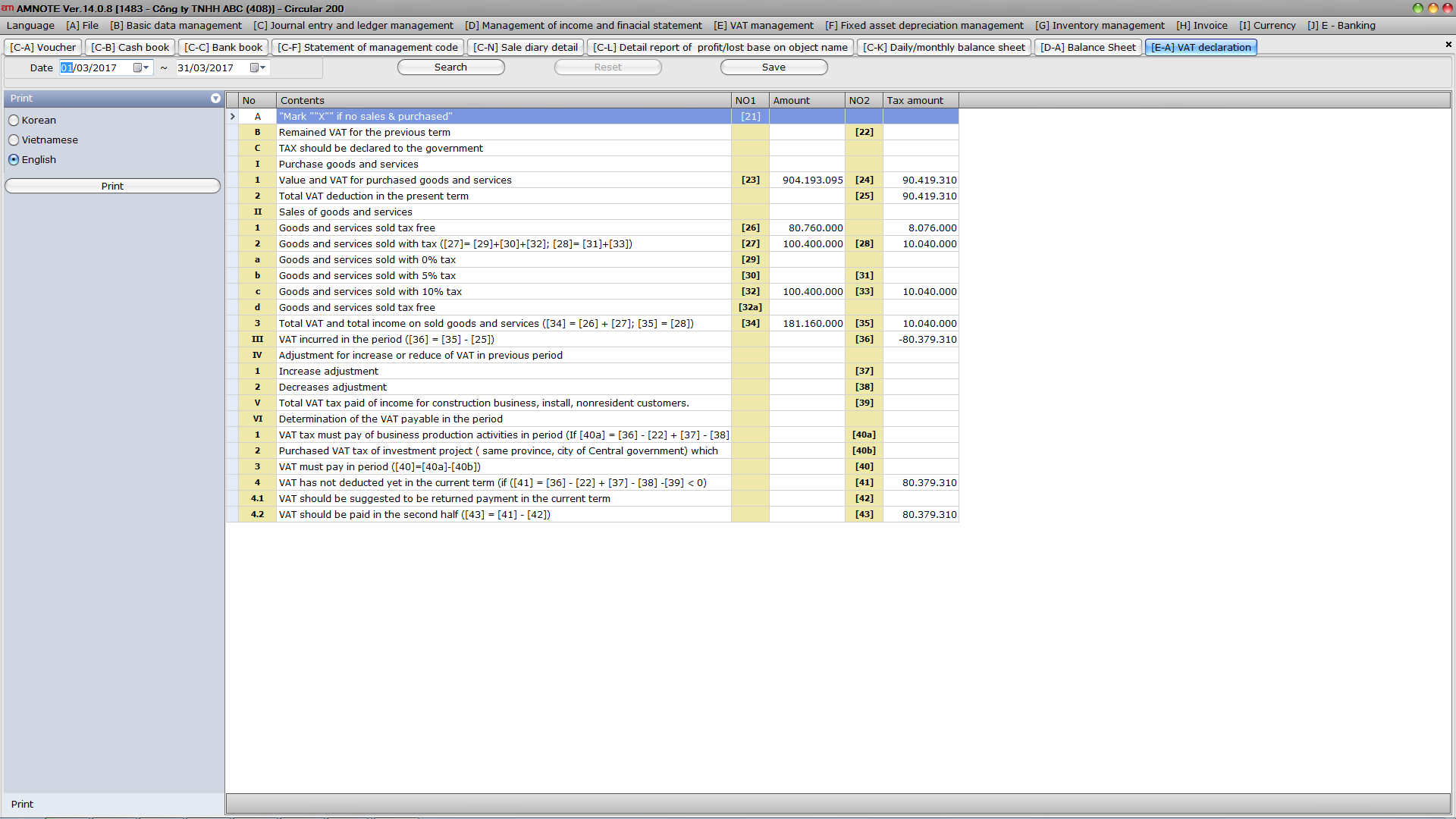Switch to the [C-B] Cash book tab
The height and width of the screenshot is (819, 1456).
[x=130, y=47]
